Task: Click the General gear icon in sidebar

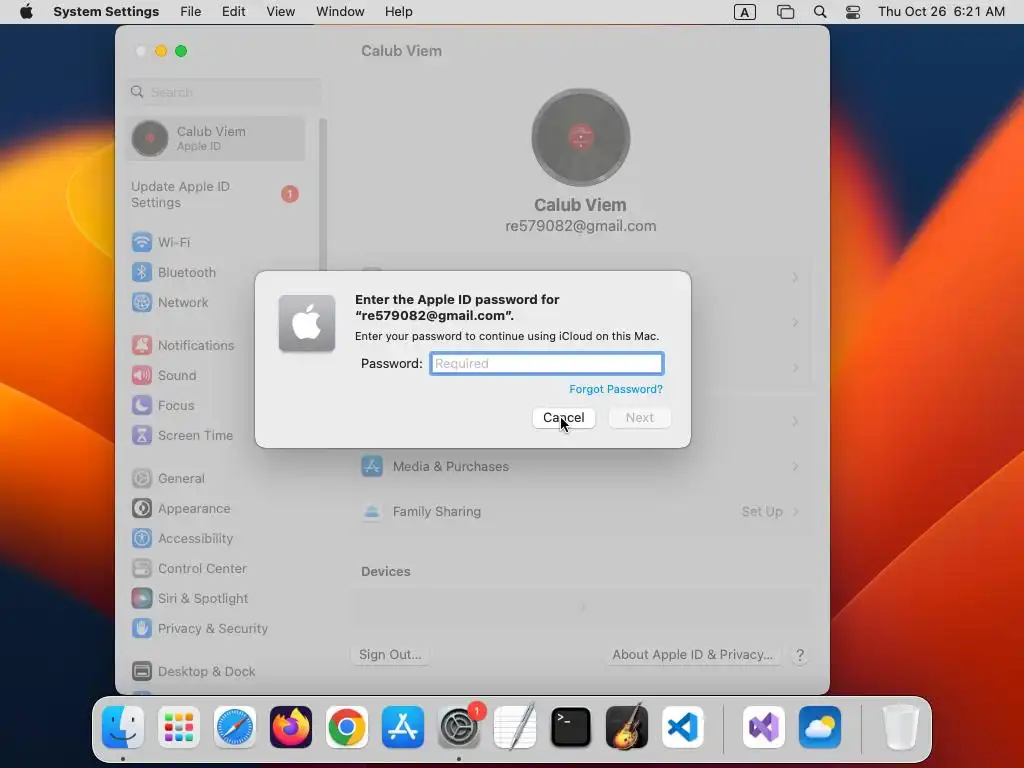Action: (x=142, y=478)
